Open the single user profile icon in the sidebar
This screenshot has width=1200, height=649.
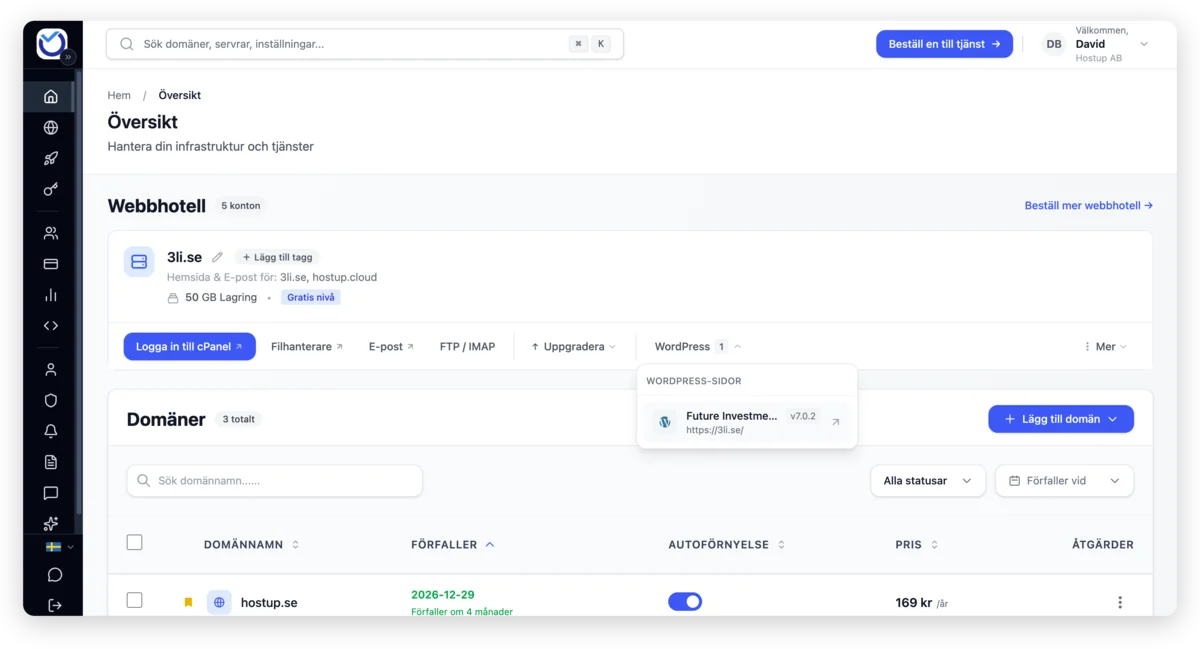pyautogui.click(x=51, y=369)
